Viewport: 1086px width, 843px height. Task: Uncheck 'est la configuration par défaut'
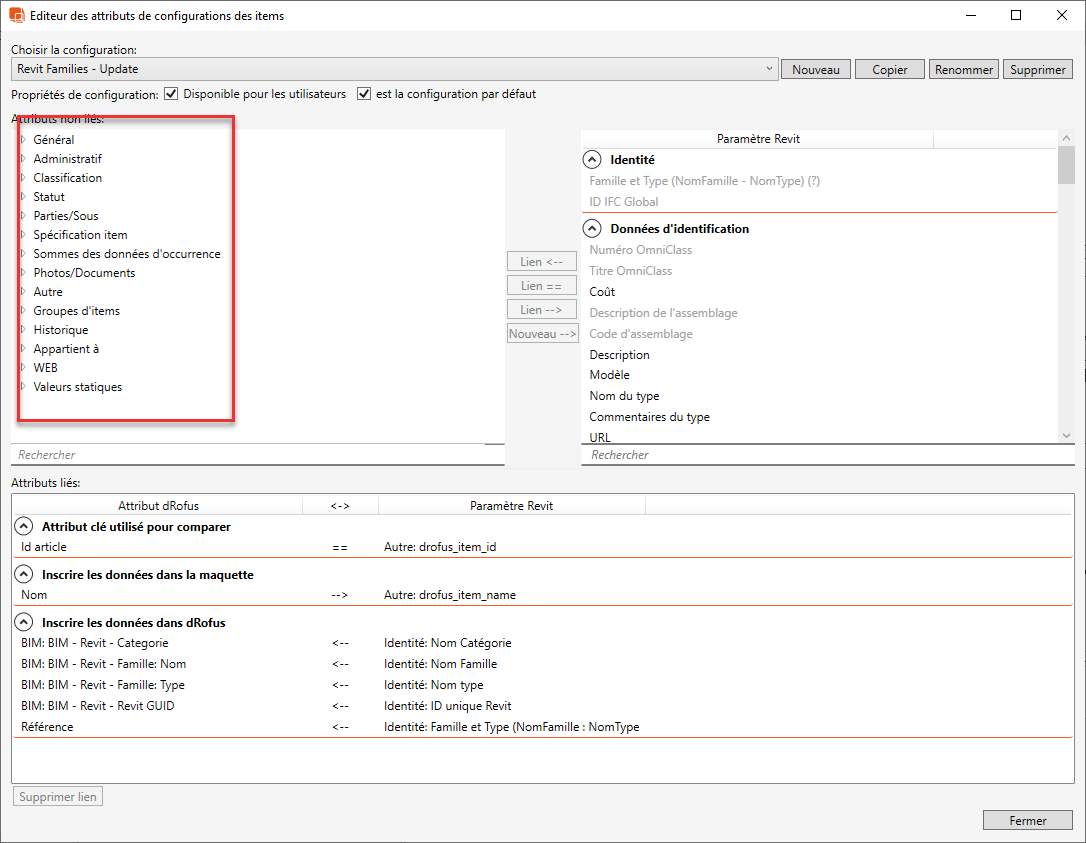pos(364,94)
